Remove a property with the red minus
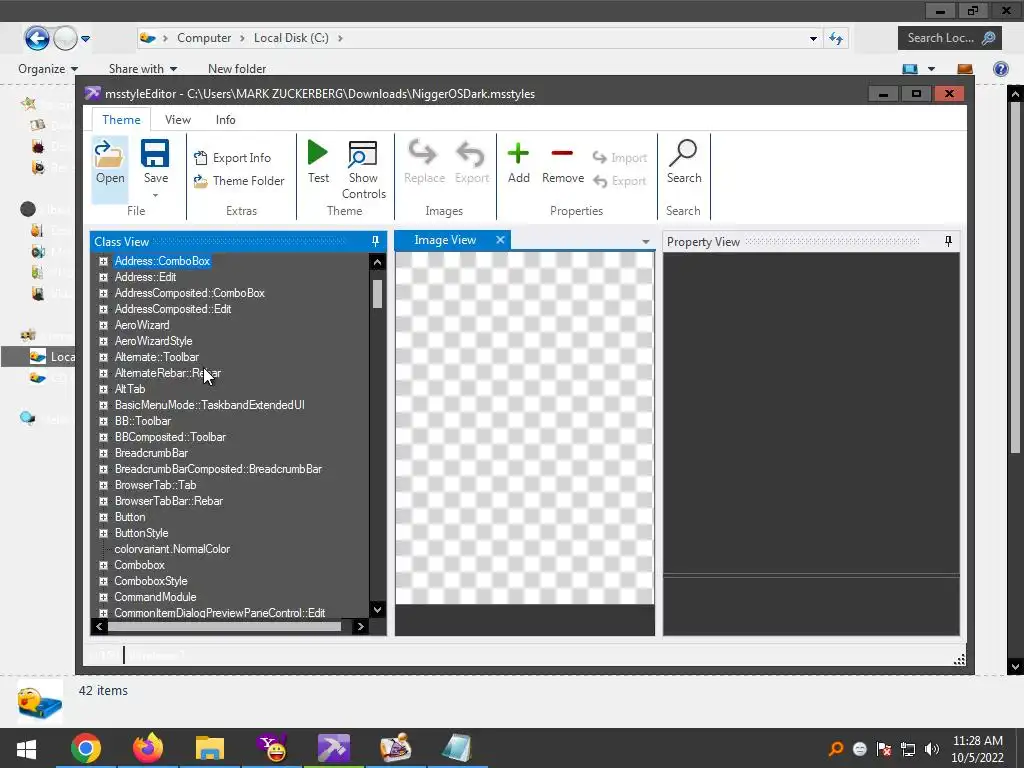 [x=562, y=154]
